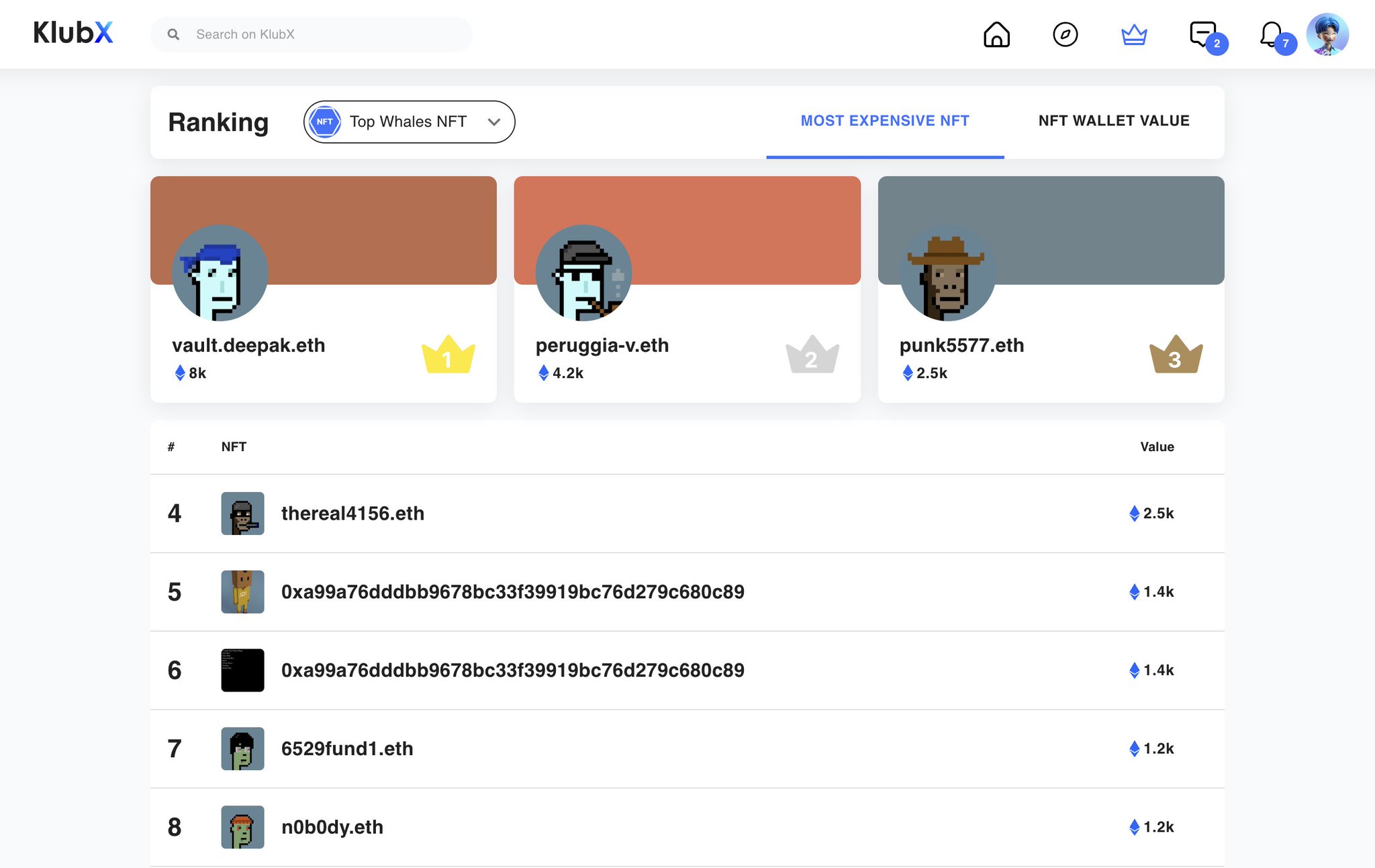Open peruggia-v.eth punk avatar

584,273
